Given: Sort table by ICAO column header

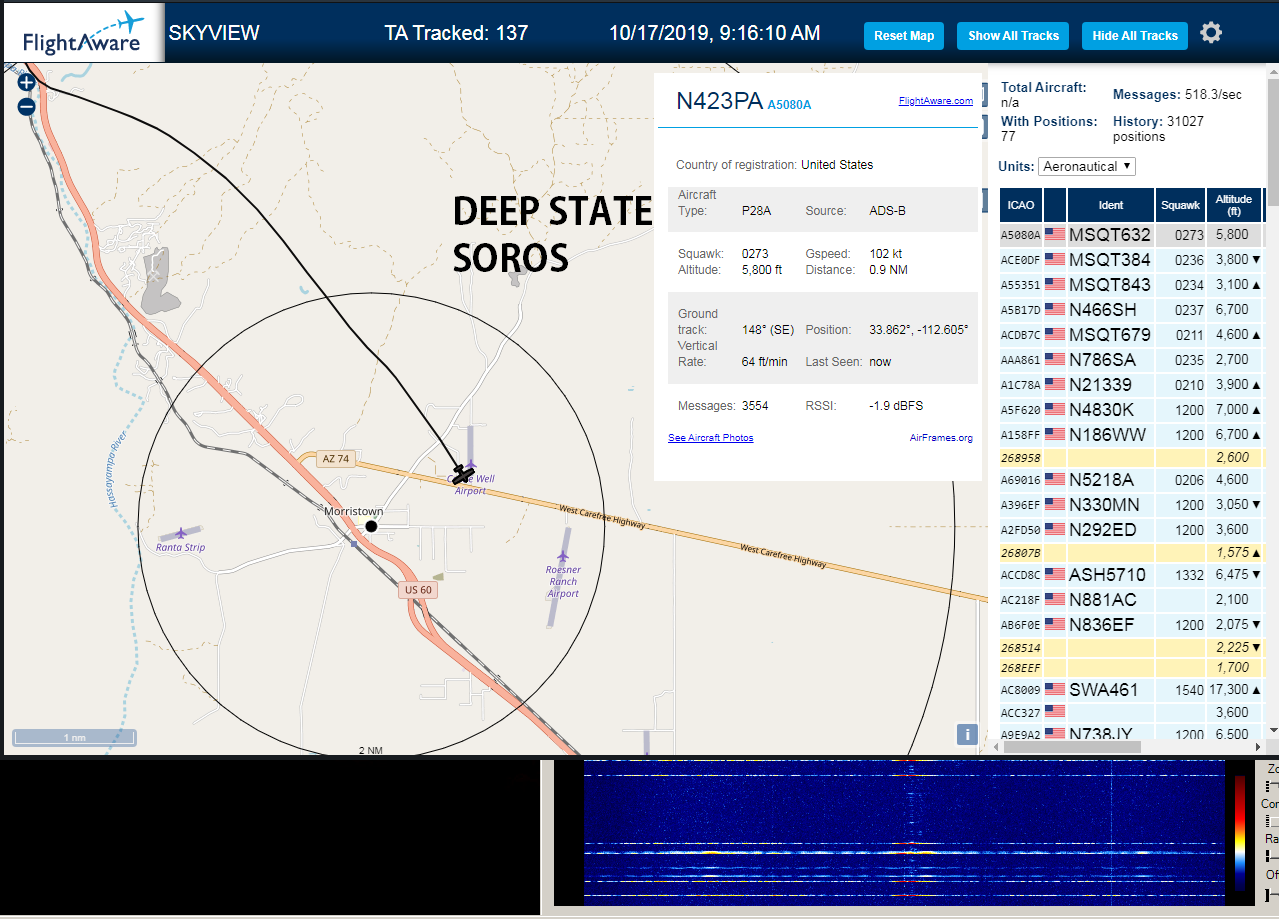Looking at the screenshot, I should click(x=1021, y=205).
